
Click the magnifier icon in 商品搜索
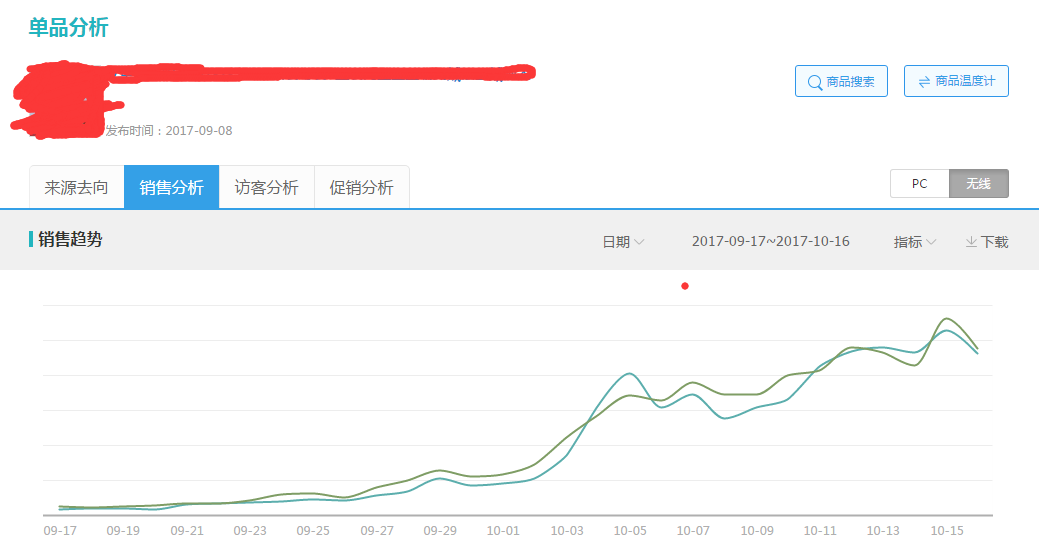tap(812, 82)
